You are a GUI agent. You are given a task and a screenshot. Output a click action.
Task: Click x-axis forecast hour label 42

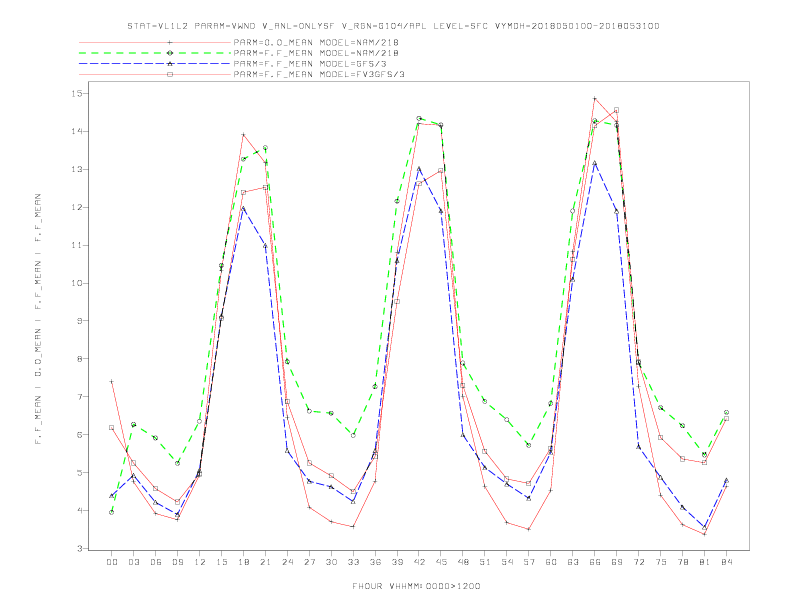click(x=419, y=562)
